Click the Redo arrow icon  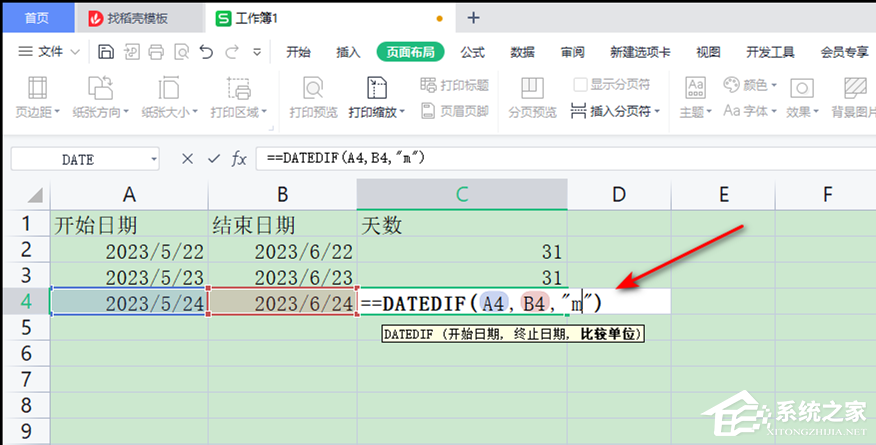coord(232,52)
